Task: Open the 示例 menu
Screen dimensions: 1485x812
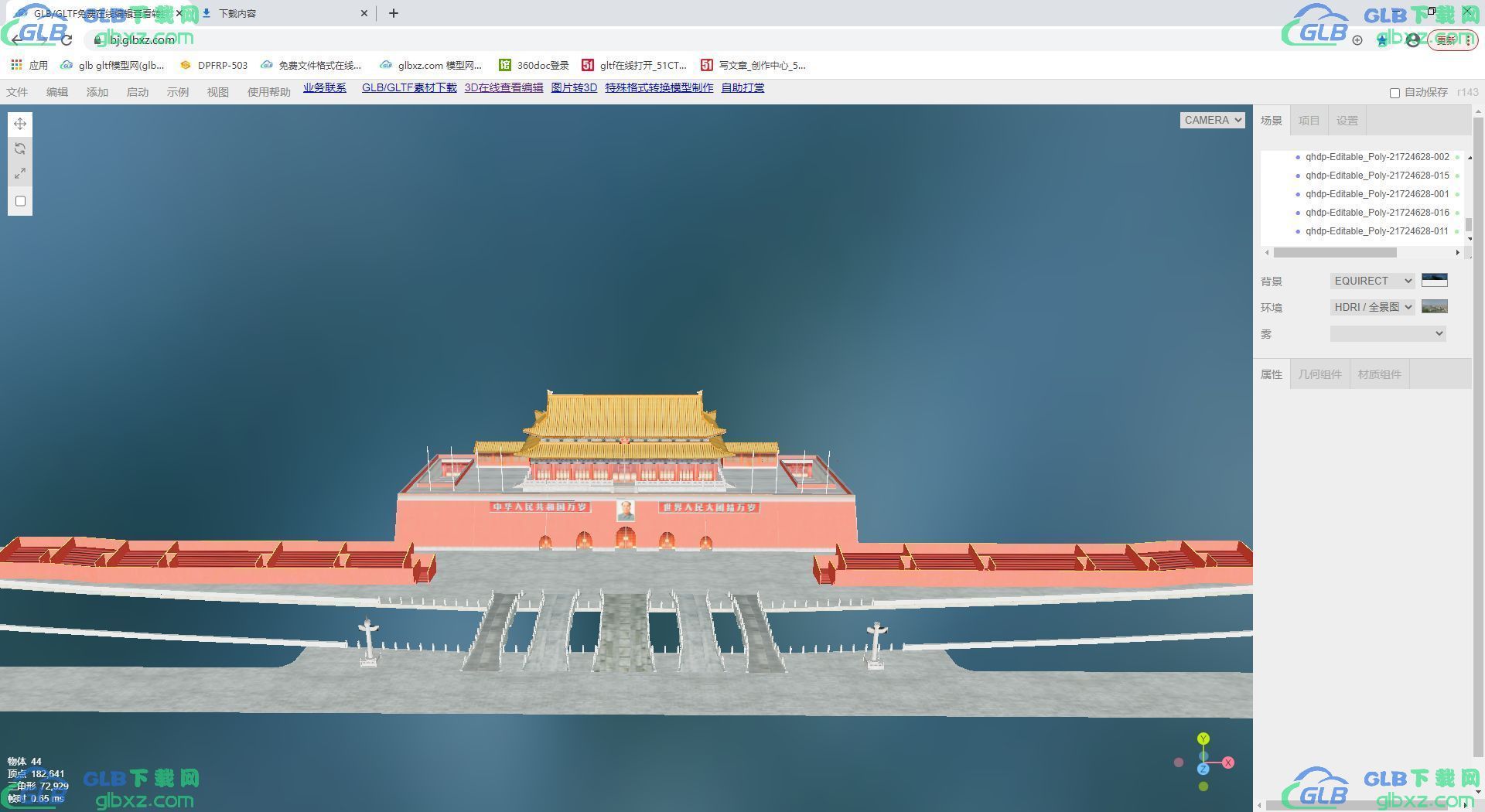Action: point(178,92)
